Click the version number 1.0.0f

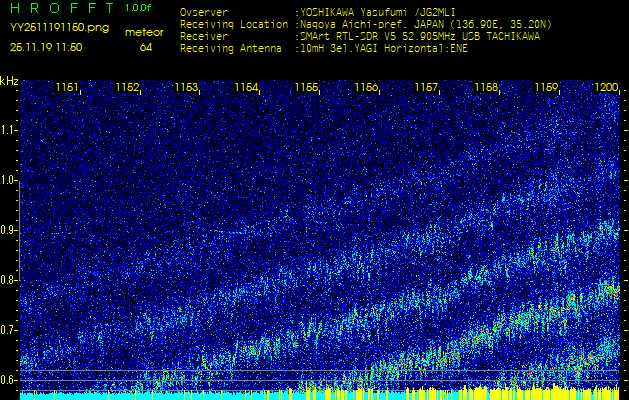138,8
